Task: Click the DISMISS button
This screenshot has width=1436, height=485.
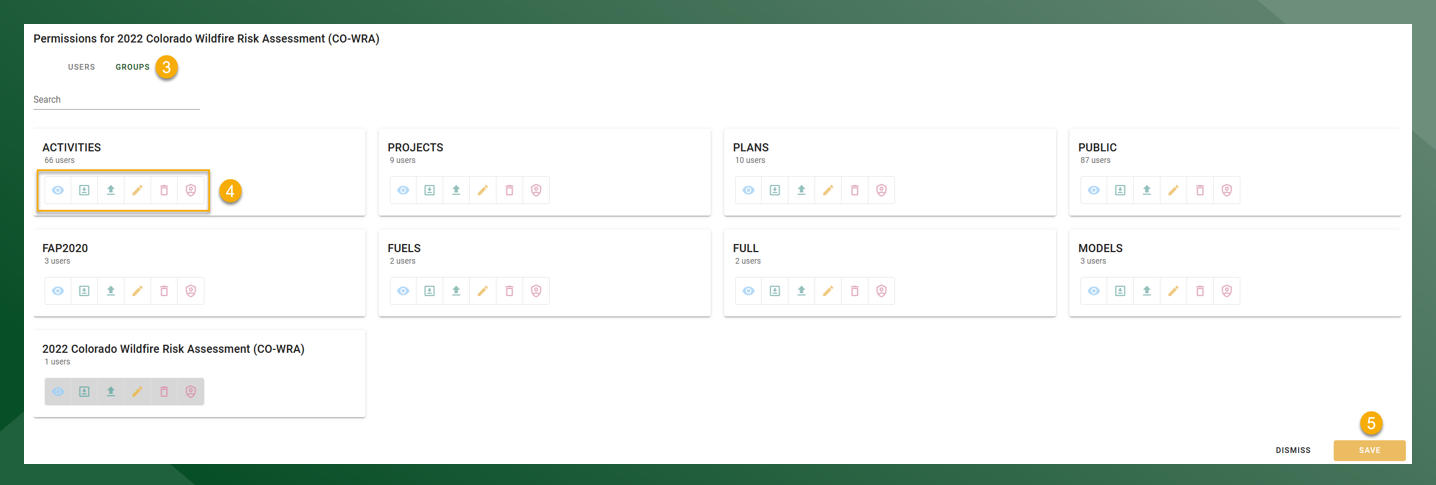Action: 1293,450
